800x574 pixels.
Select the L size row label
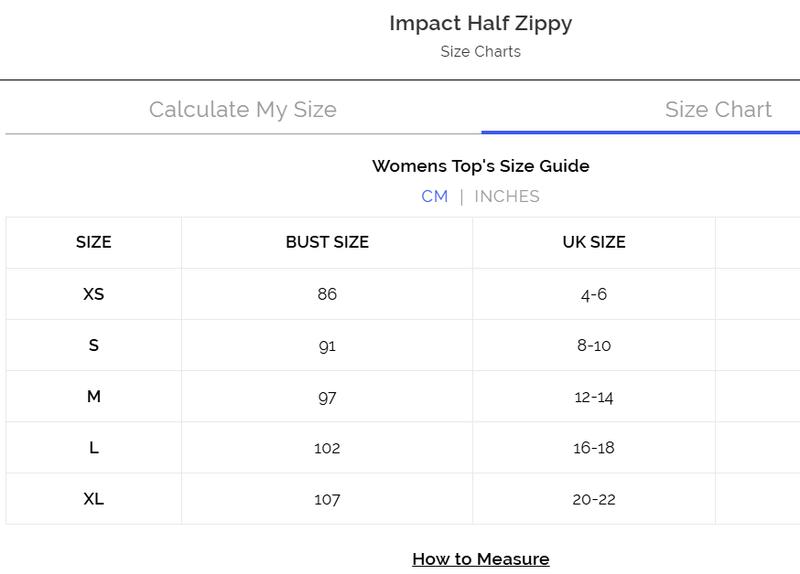pos(94,447)
